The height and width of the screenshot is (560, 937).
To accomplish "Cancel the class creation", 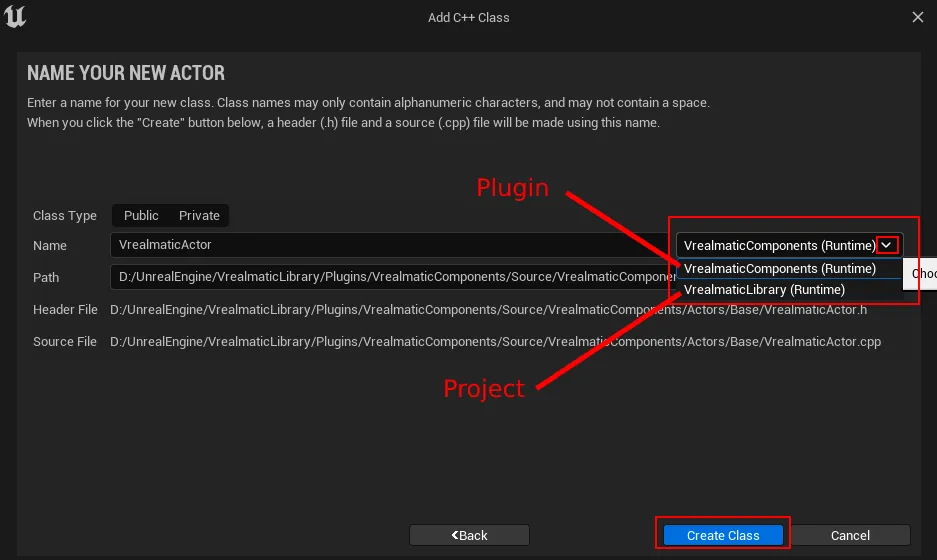I will pos(850,535).
